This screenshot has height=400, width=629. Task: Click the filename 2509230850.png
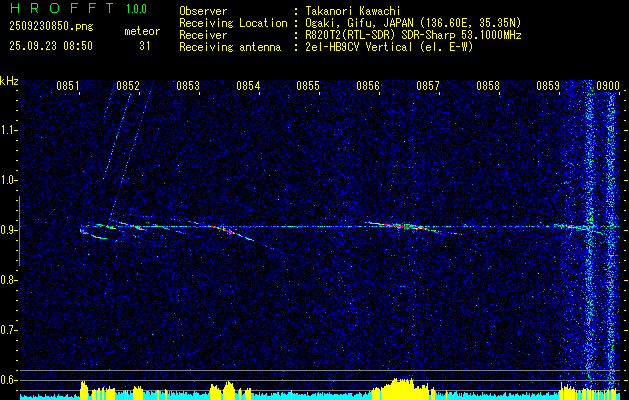(x=51, y=26)
